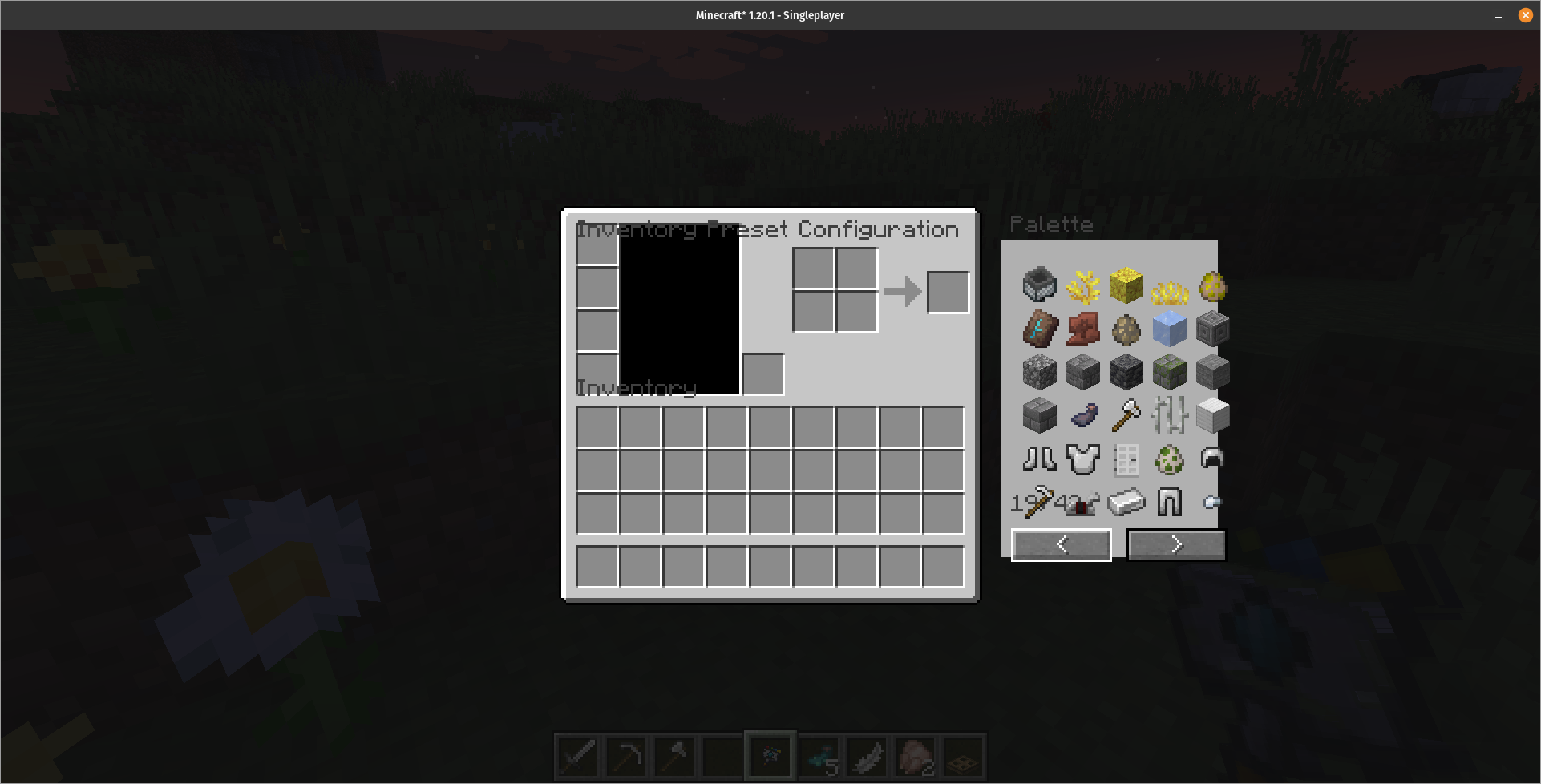Click the "Palette" heading text
1541x784 pixels.
(x=1051, y=225)
